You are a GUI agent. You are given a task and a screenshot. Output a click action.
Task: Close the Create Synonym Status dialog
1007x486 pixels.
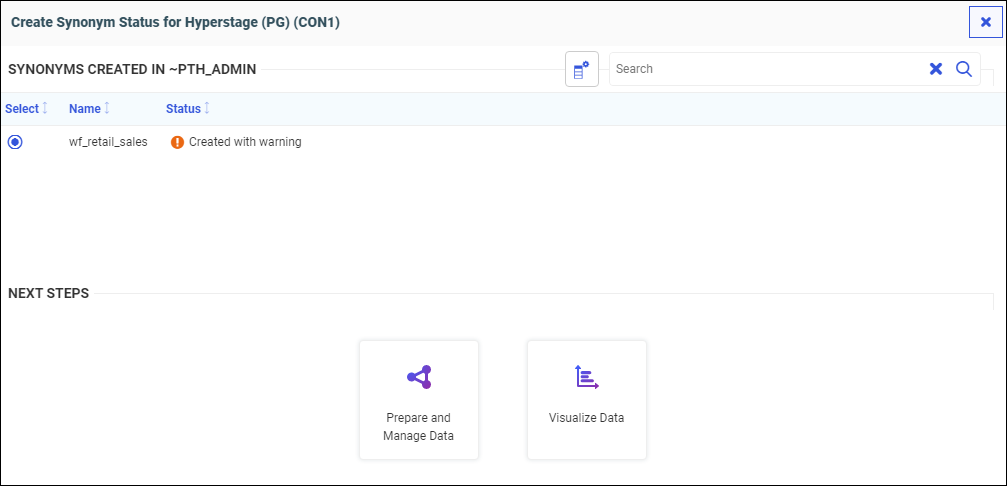pyautogui.click(x=985, y=22)
